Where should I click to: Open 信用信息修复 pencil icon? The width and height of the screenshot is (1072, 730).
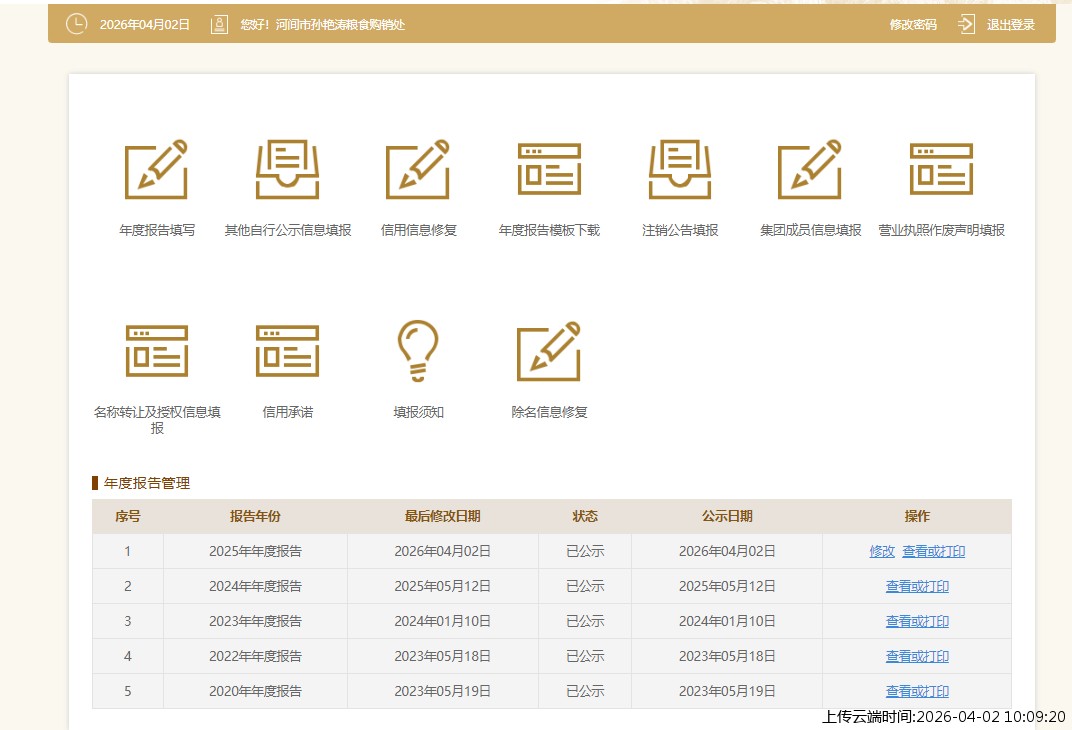click(x=418, y=170)
